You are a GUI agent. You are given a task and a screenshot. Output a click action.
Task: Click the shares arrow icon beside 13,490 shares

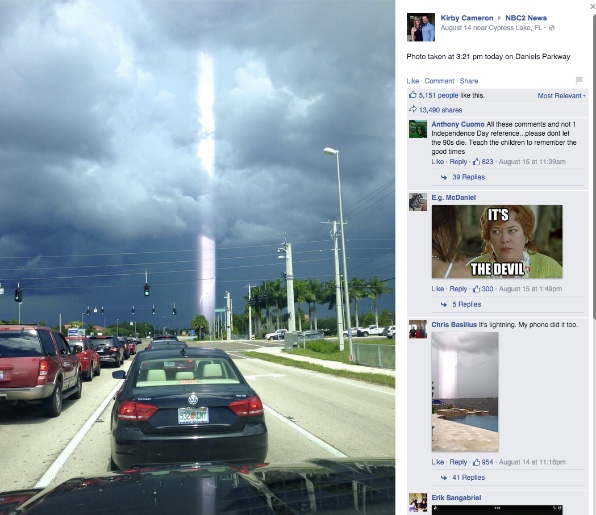pos(413,109)
